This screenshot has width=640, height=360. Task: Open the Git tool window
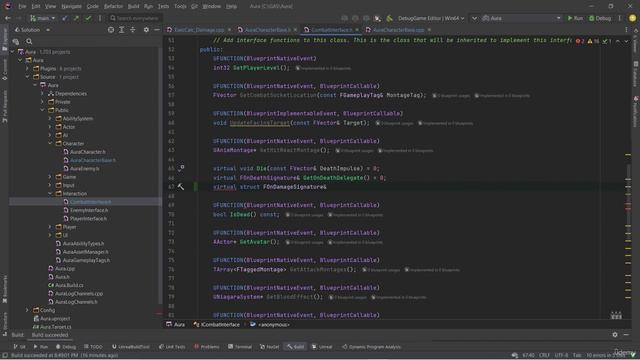pyautogui.click(x=19, y=347)
